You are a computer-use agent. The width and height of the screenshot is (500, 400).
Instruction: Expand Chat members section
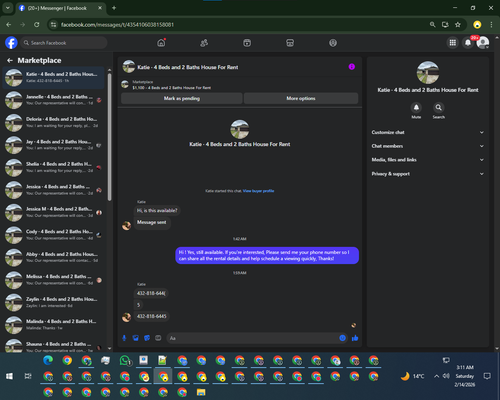[428, 146]
